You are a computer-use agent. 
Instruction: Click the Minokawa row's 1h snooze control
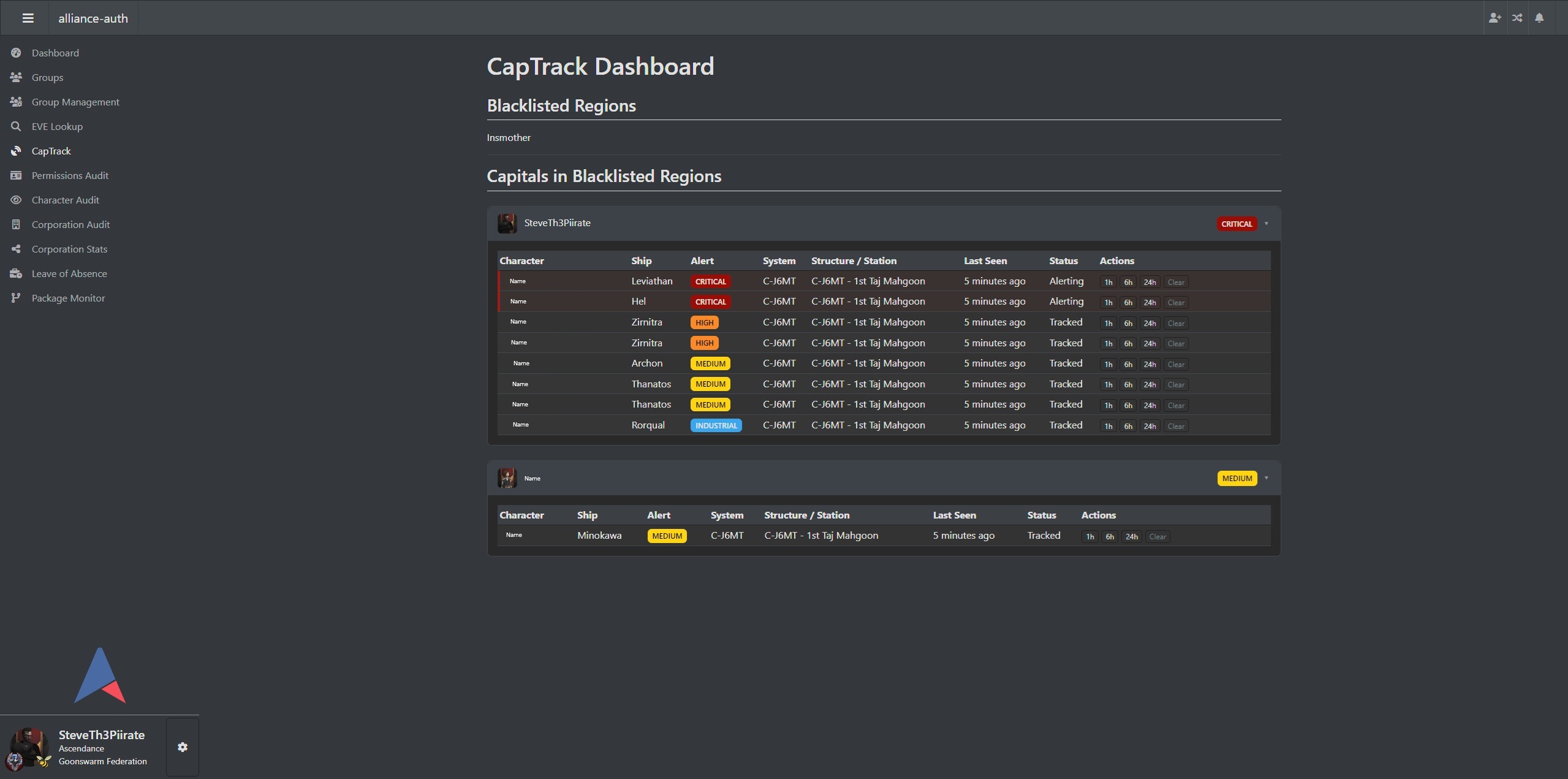[1089, 536]
